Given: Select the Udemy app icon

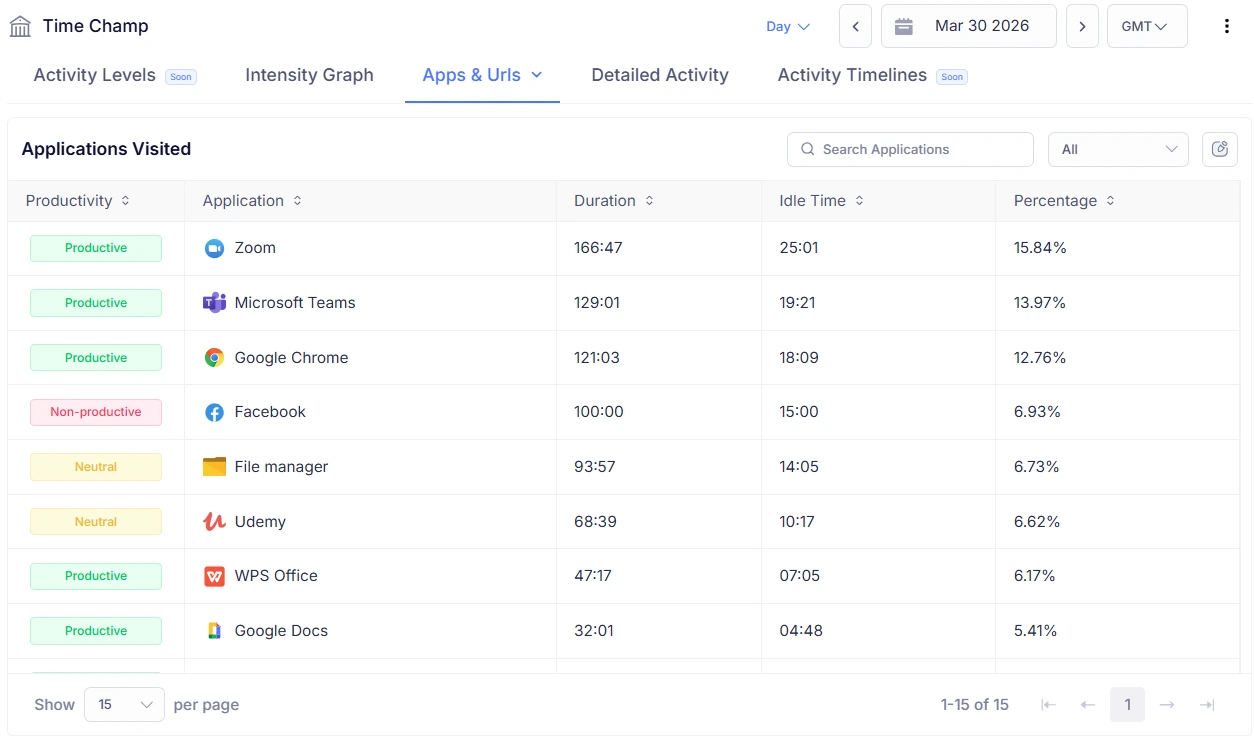Looking at the screenshot, I should pos(214,521).
